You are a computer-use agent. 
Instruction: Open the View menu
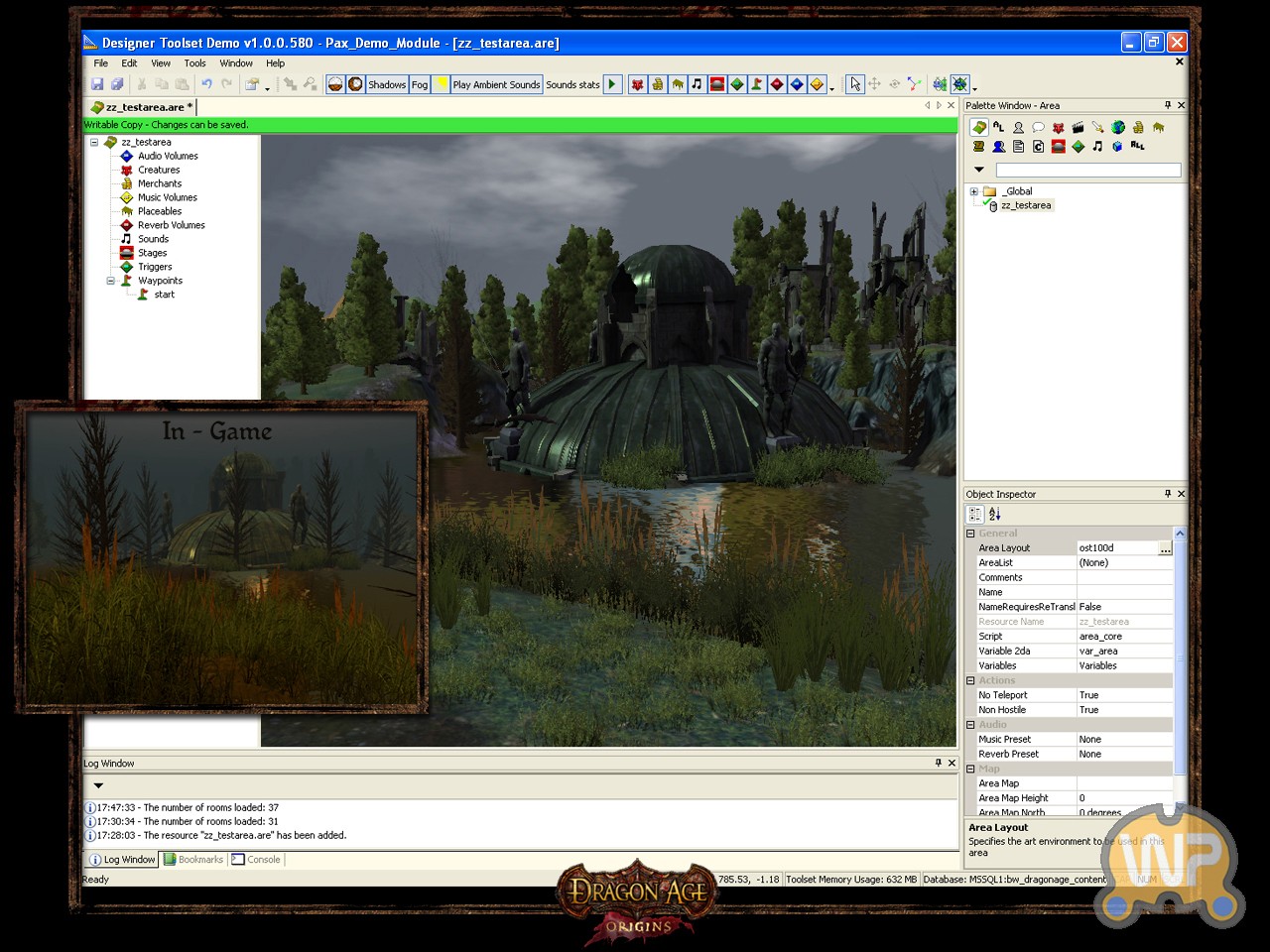click(x=161, y=62)
